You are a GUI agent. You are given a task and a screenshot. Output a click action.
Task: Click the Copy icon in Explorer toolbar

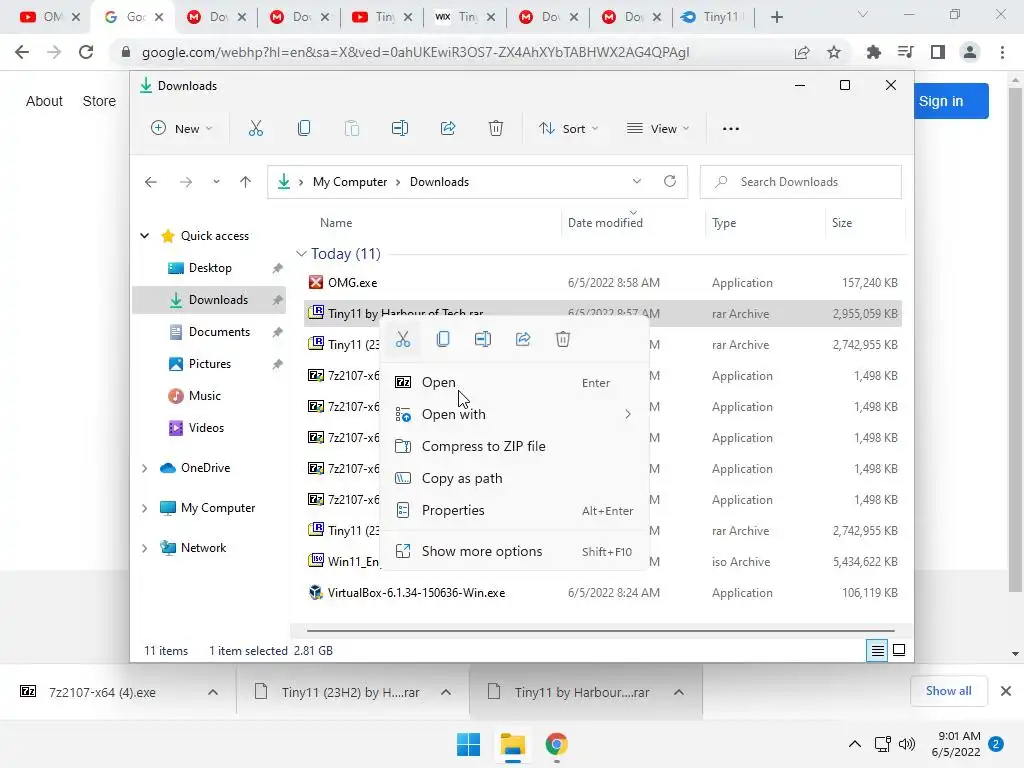point(304,129)
